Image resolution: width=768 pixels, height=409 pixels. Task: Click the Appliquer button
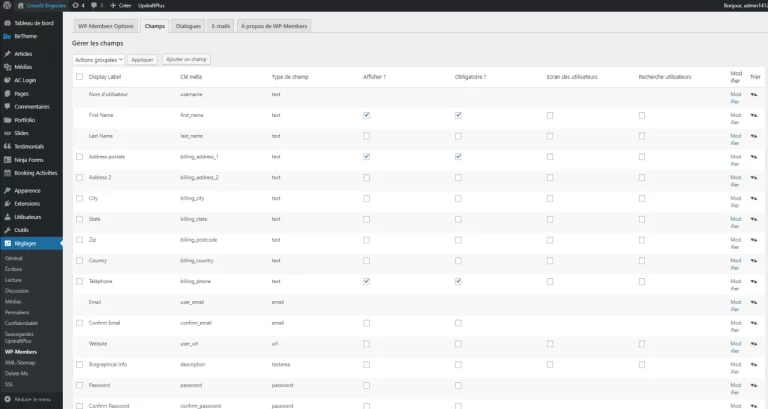pyautogui.click(x=143, y=60)
